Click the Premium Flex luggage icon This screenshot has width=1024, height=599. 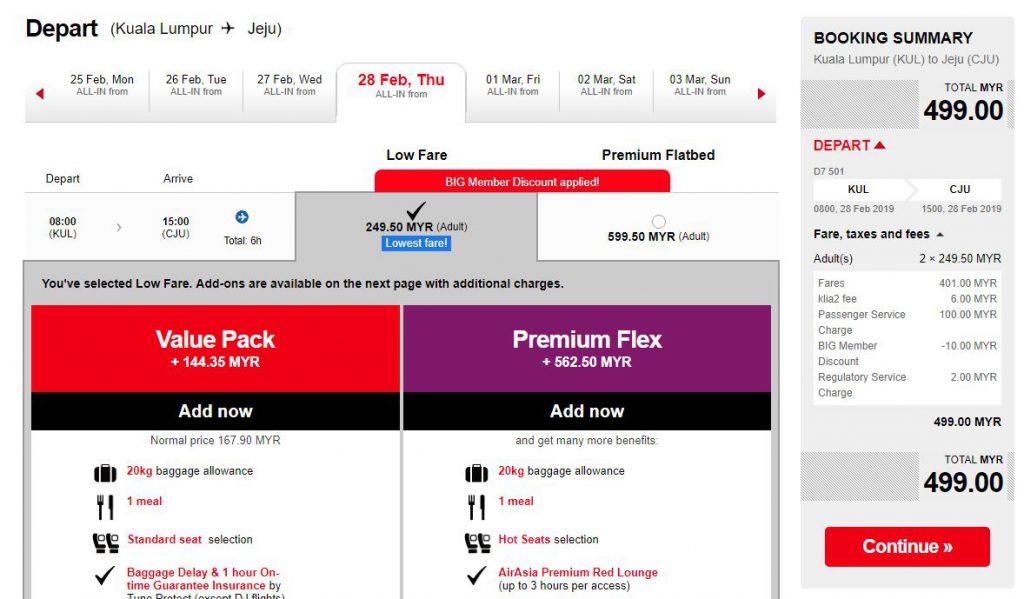(477, 472)
